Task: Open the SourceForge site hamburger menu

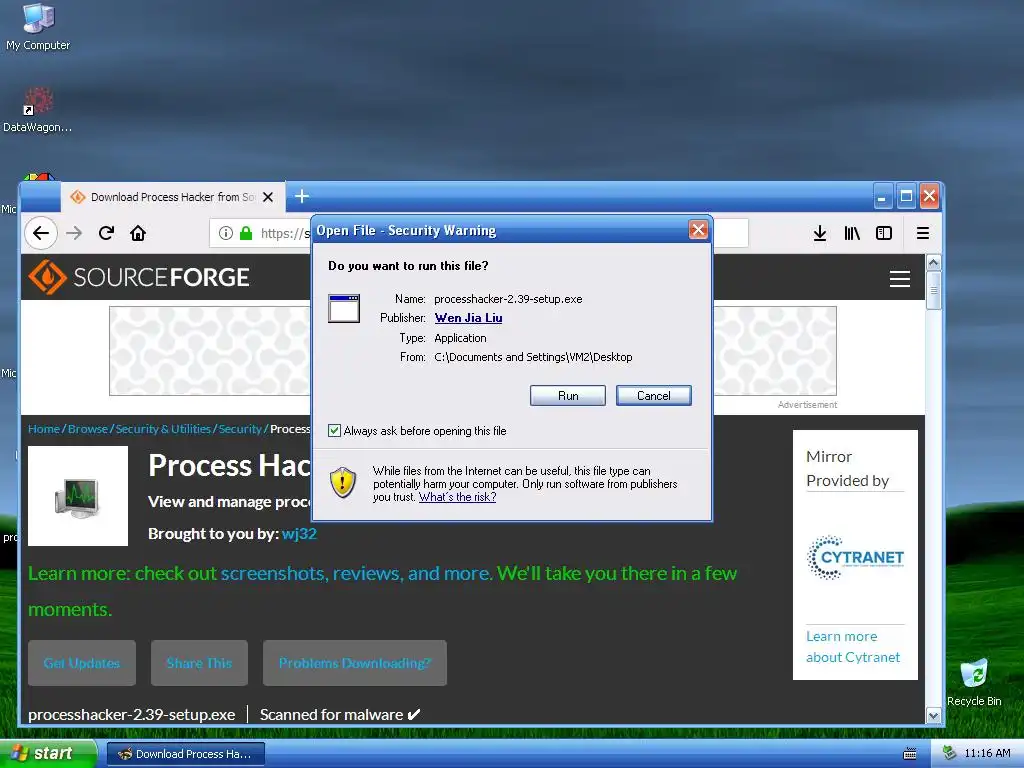Action: coord(900,279)
